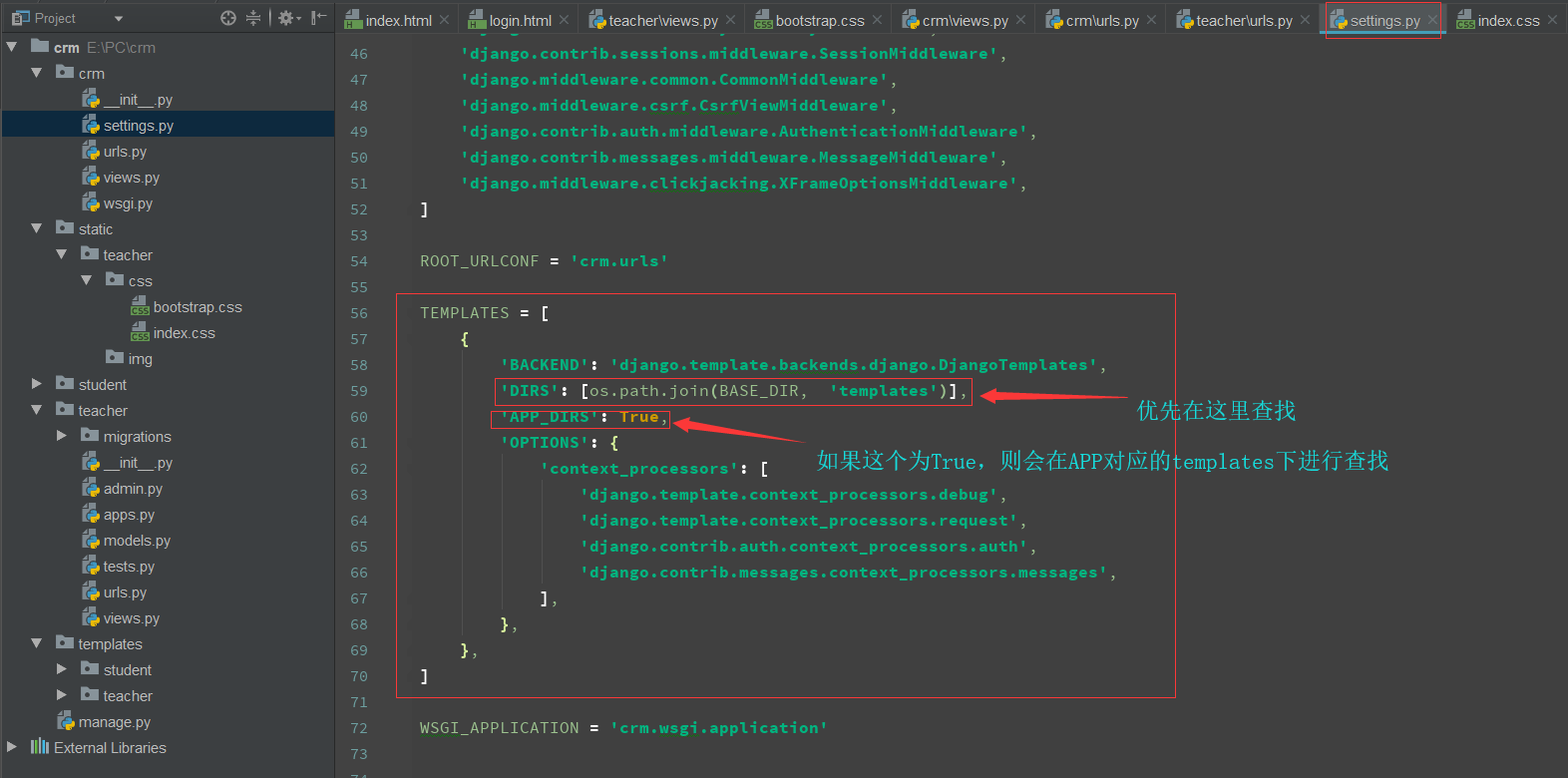This screenshot has width=1568, height=778.
Task: Close the index.css tab
Action: 1552,20
